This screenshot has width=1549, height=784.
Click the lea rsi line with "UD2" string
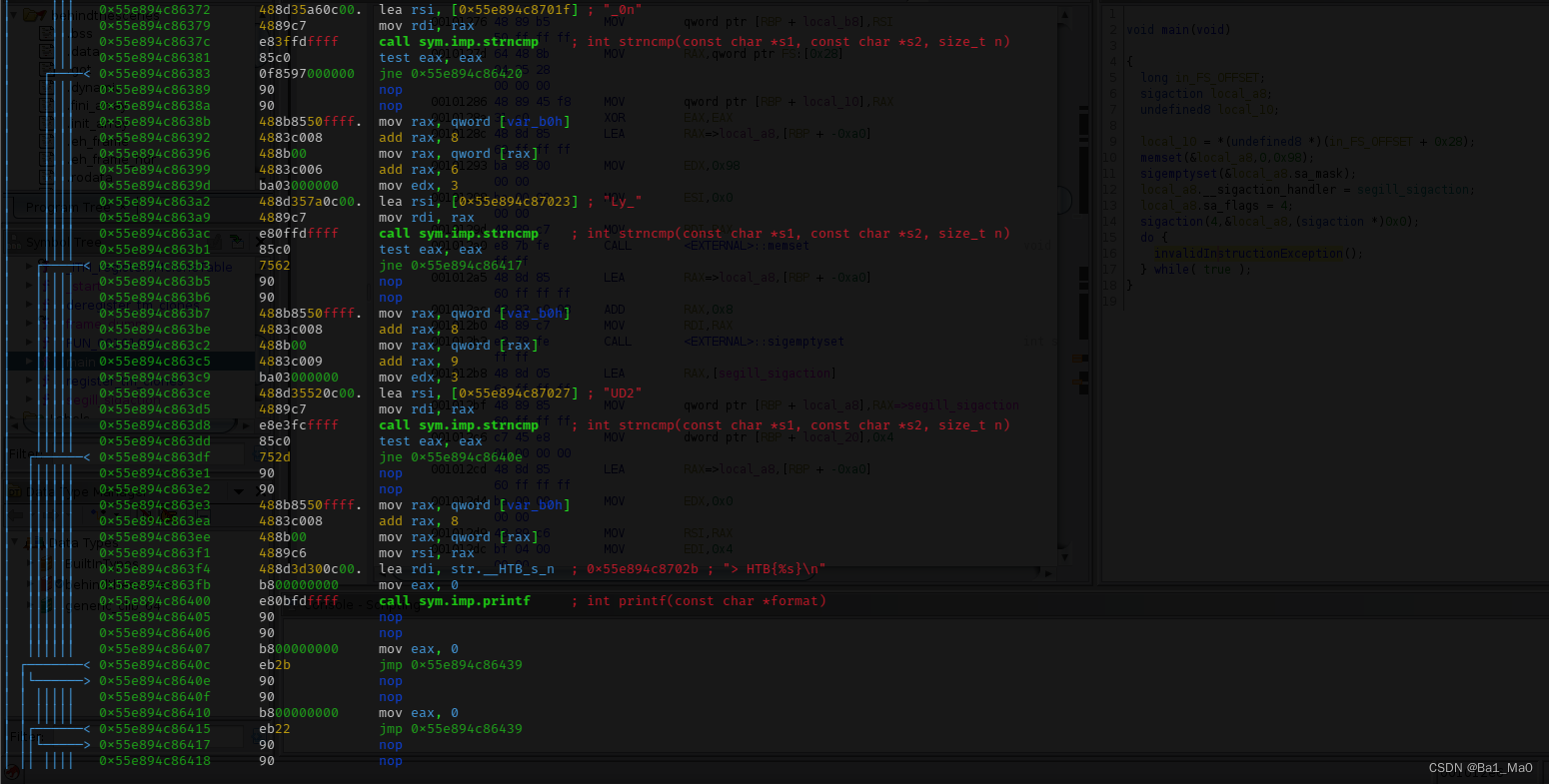(510, 393)
